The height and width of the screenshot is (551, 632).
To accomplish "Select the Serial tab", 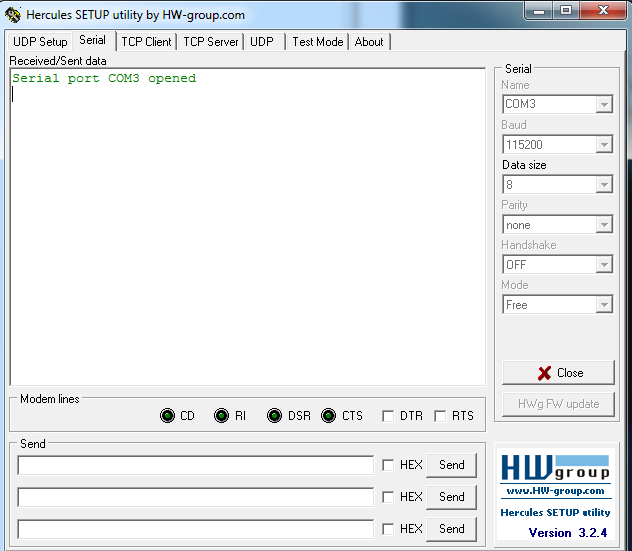I will (93, 40).
